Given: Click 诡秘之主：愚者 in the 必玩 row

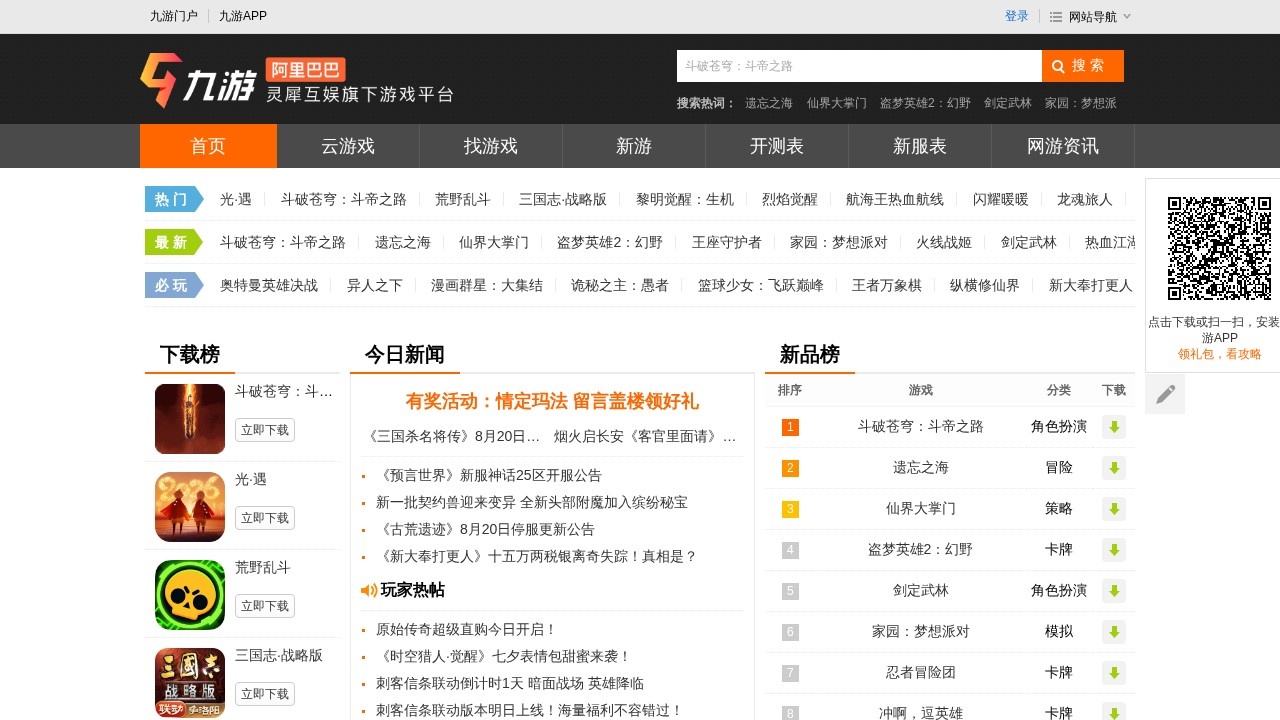Looking at the screenshot, I should pos(620,285).
